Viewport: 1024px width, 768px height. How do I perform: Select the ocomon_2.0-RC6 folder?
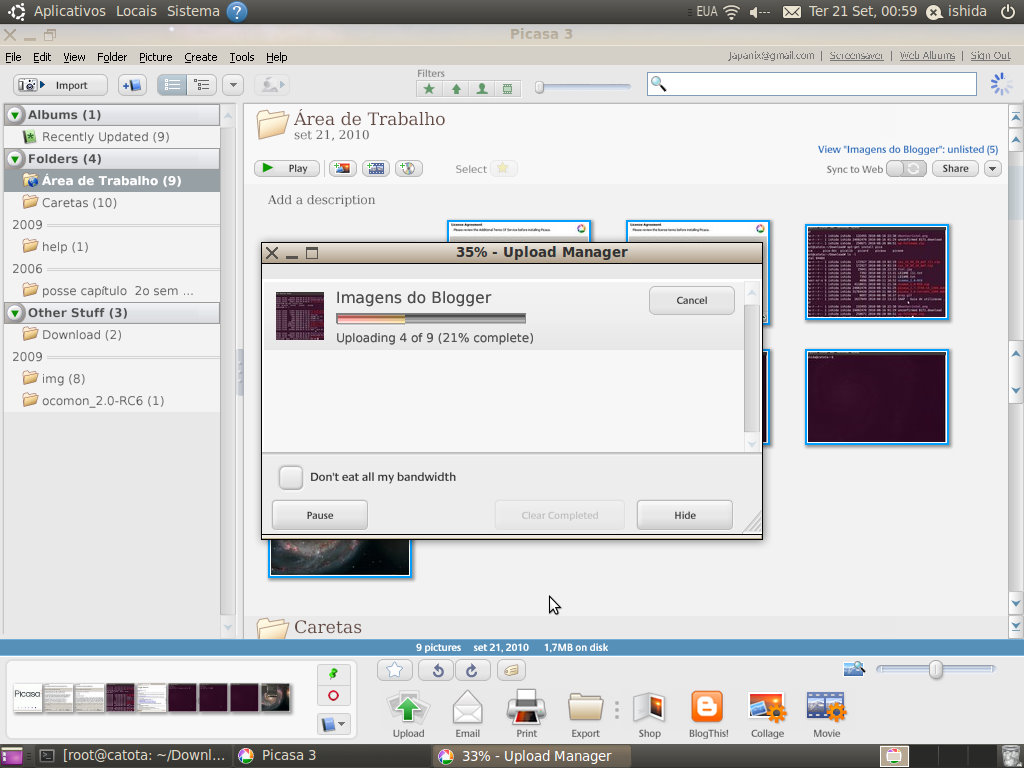[x=102, y=400]
